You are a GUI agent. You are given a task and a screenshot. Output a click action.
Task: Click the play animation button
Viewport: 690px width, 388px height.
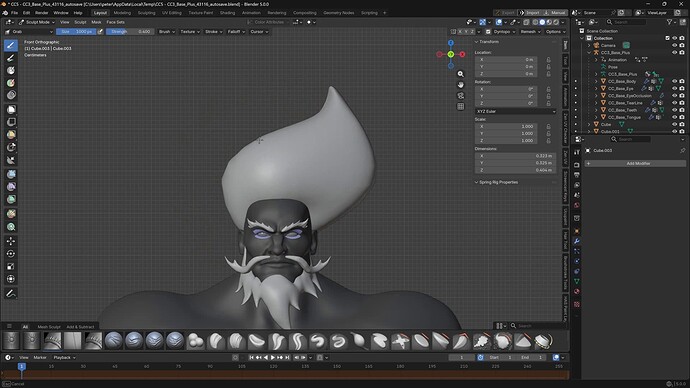pyautogui.click(x=273, y=358)
